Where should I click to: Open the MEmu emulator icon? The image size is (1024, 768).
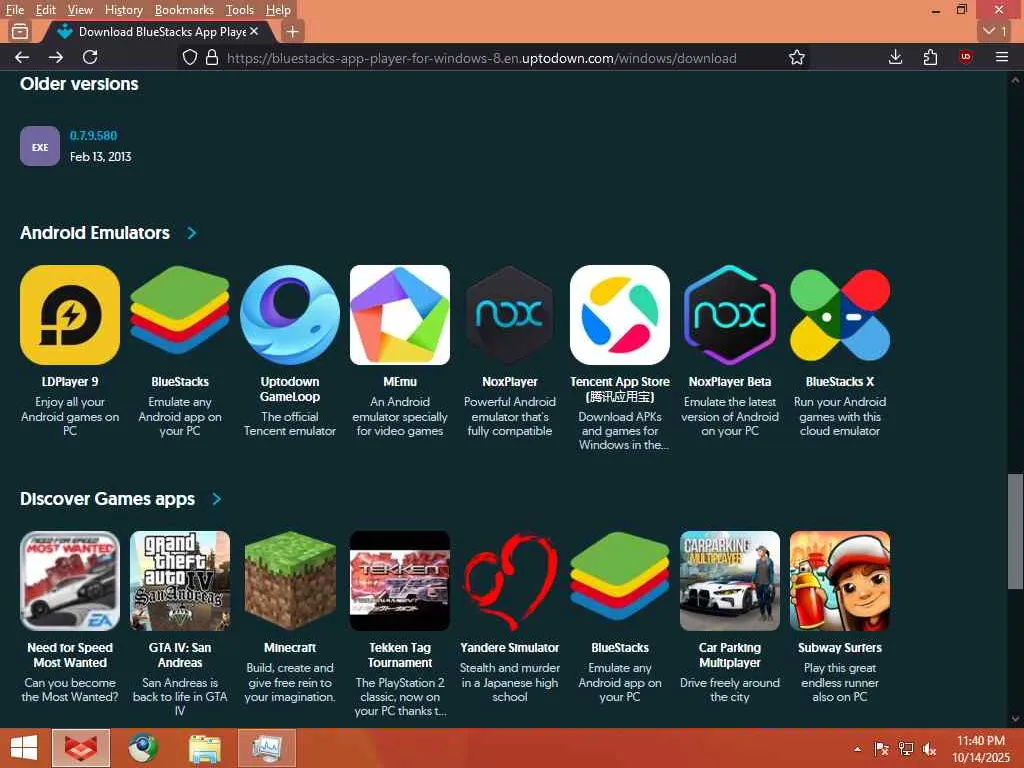(x=400, y=315)
